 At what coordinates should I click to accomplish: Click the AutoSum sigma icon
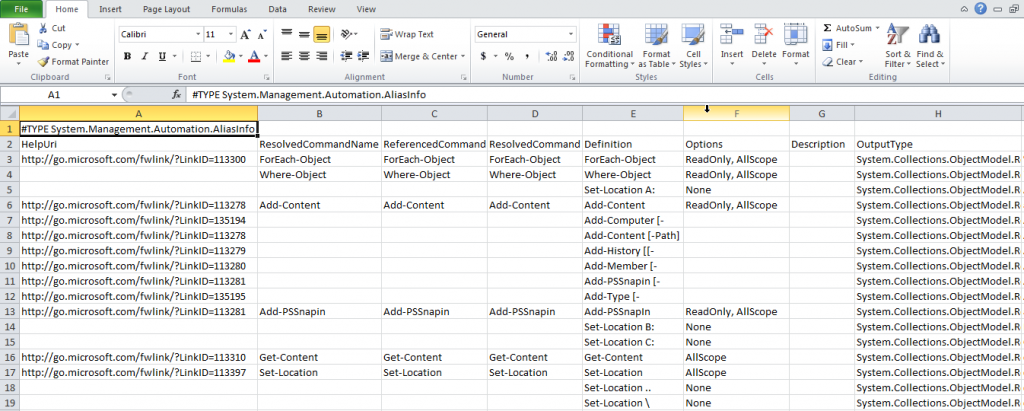tap(827, 28)
